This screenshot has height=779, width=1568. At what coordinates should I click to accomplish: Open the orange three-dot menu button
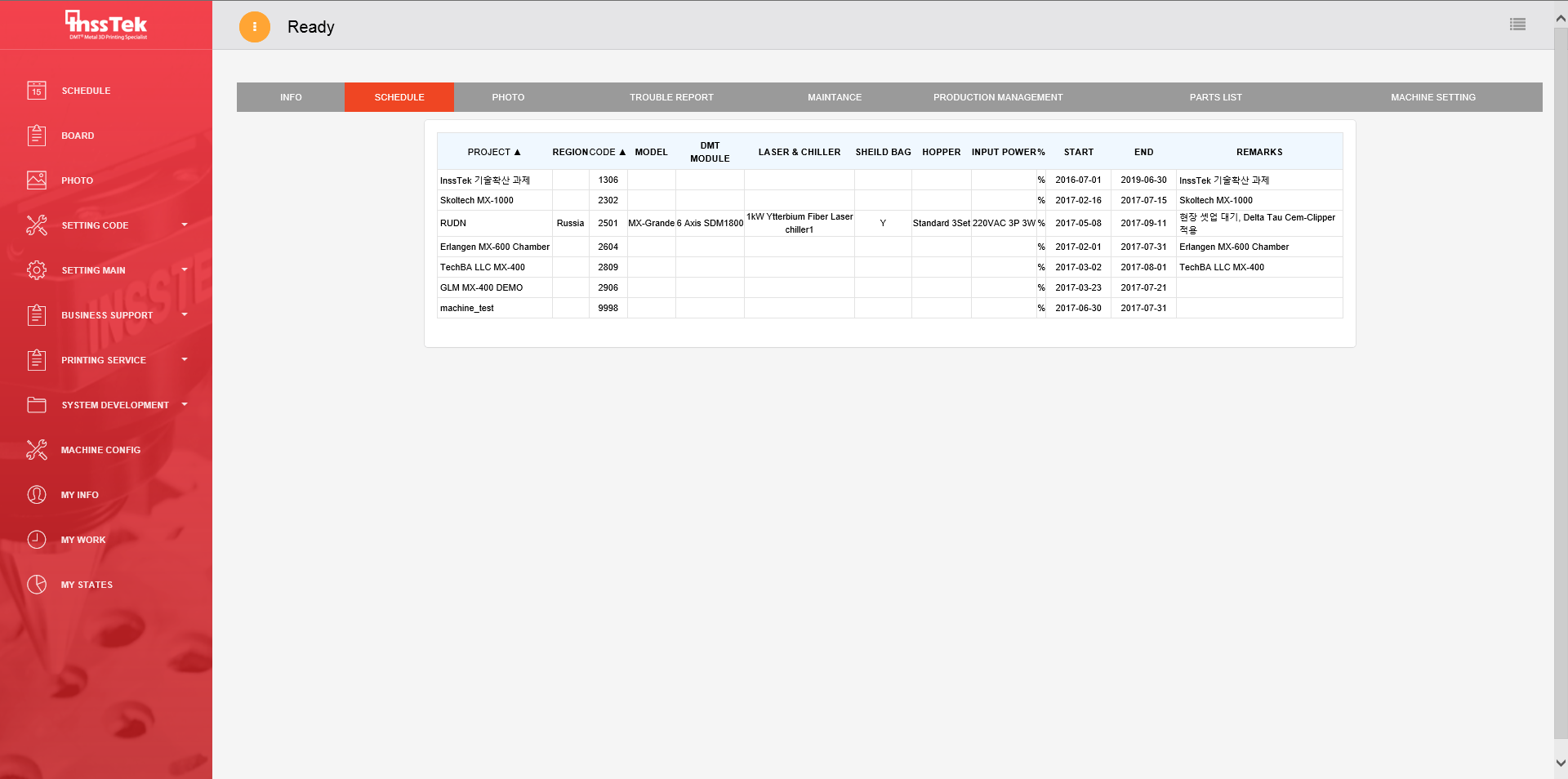tap(255, 27)
